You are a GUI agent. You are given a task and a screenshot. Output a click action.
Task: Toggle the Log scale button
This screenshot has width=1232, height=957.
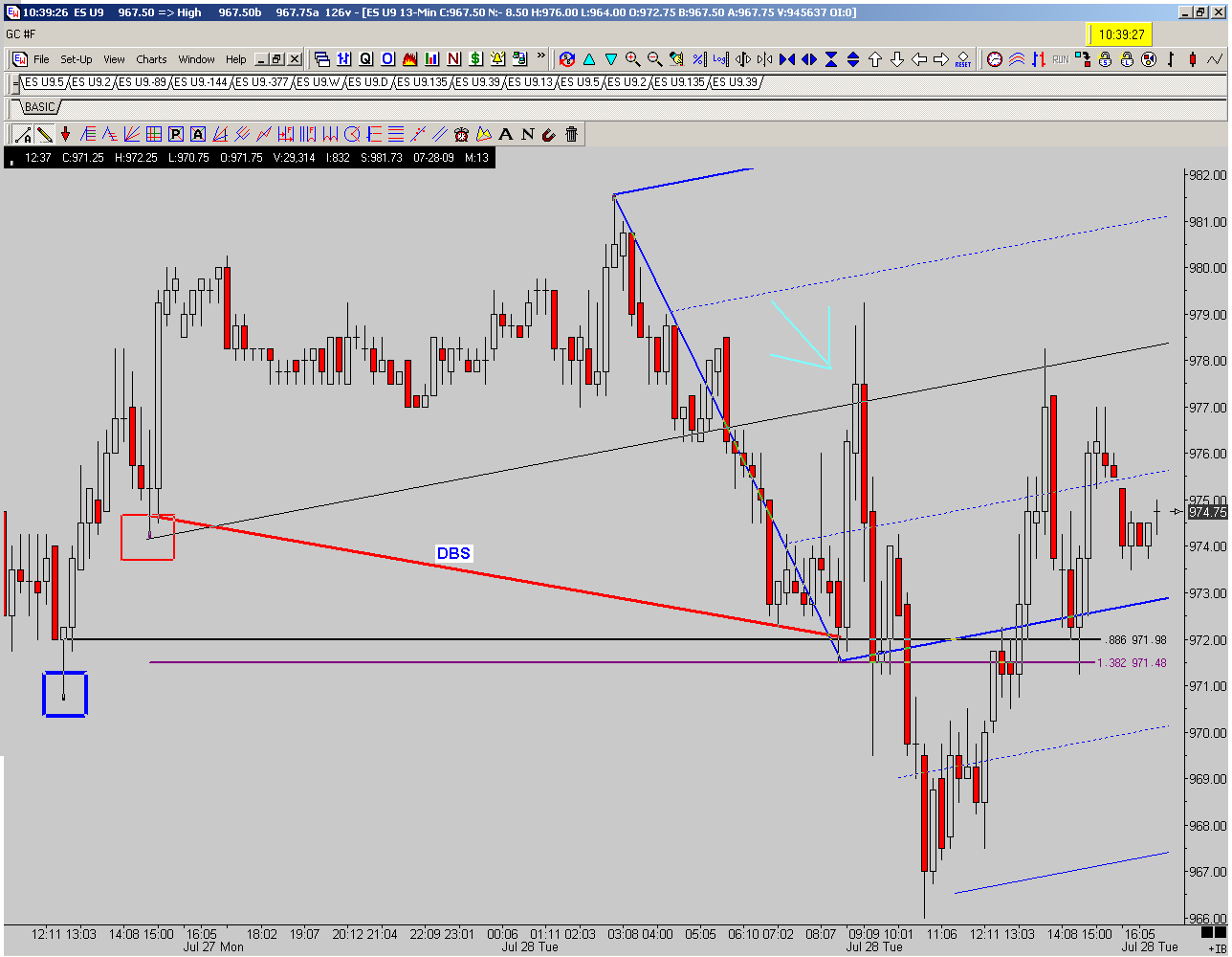[720, 58]
